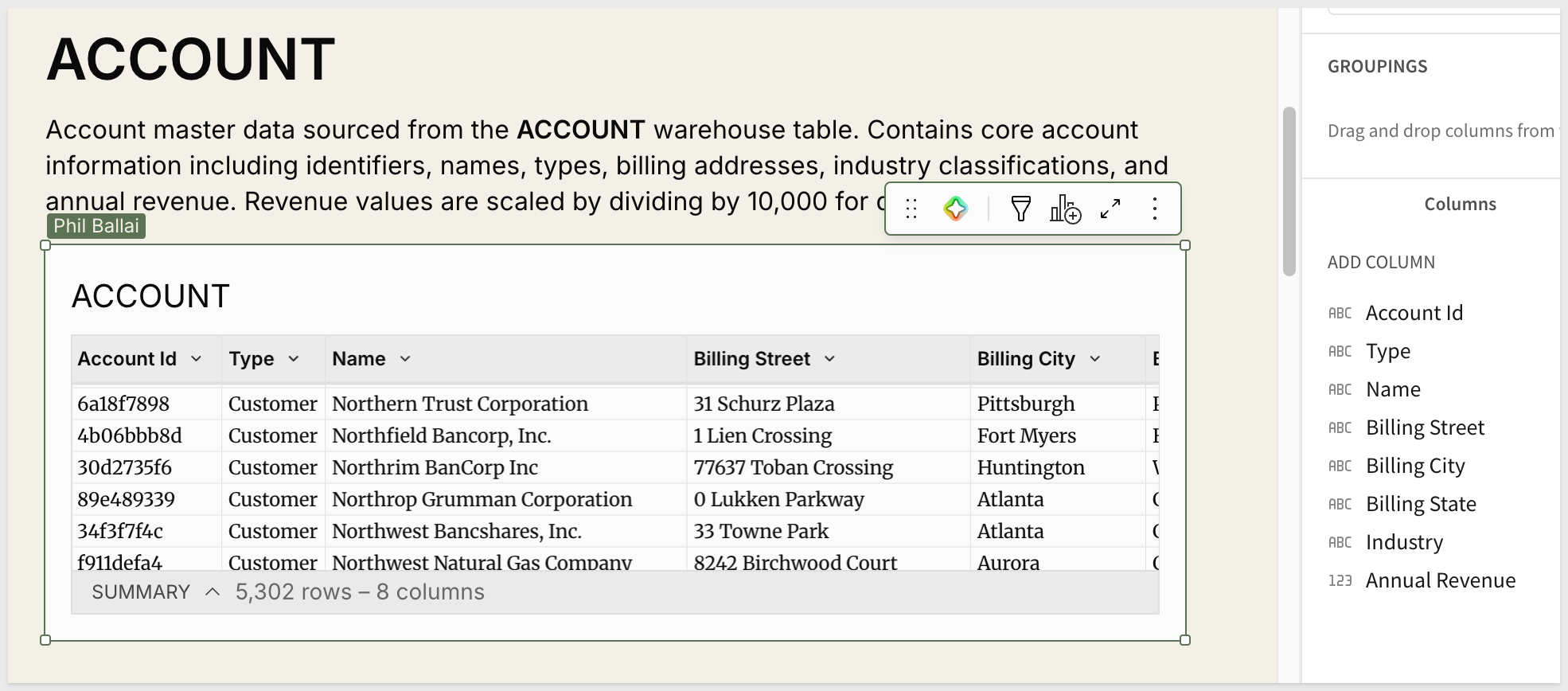Click the drag handle dots in the floating toolbar
Viewport: 1568px width, 691px height.
pyautogui.click(x=911, y=209)
